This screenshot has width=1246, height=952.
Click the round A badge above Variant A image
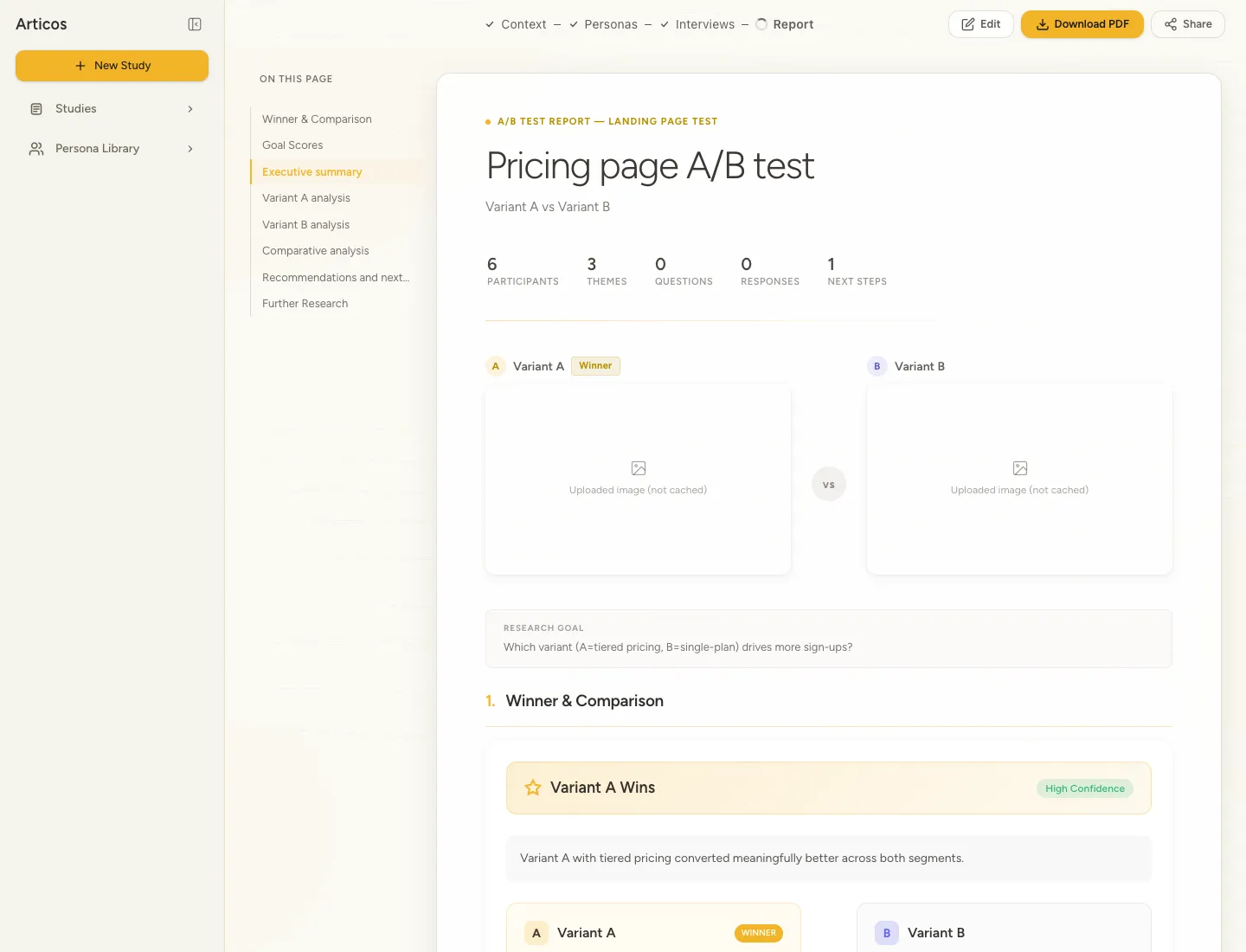click(496, 366)
